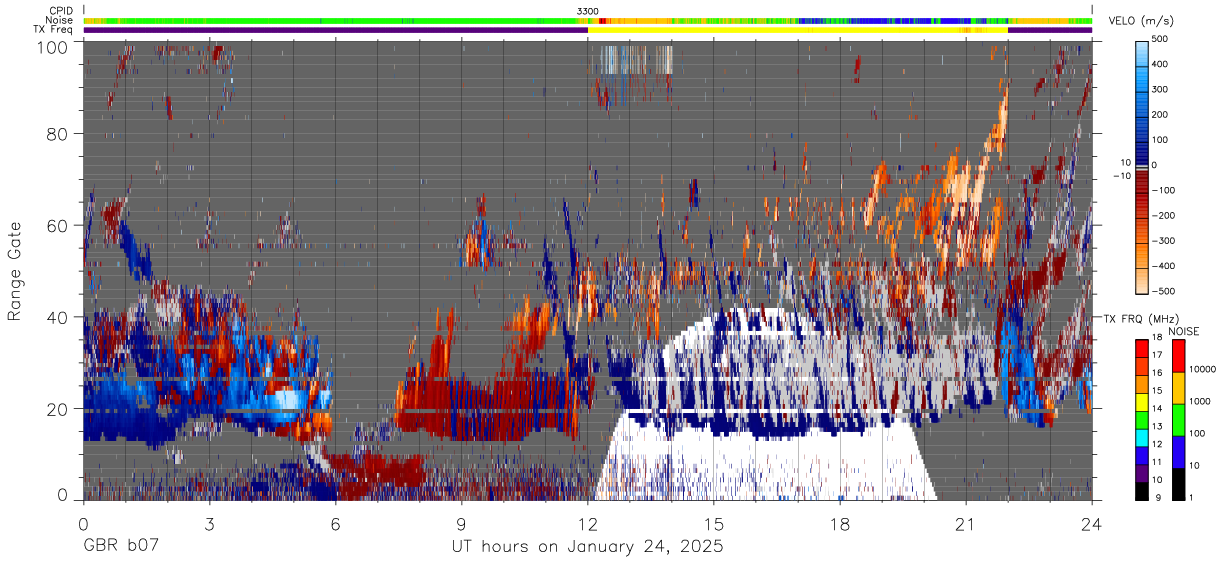Click "40" on the Range Gate axis
Image resolution: width=1228 pixels, height=567 pixels.
tap(57, 317)
